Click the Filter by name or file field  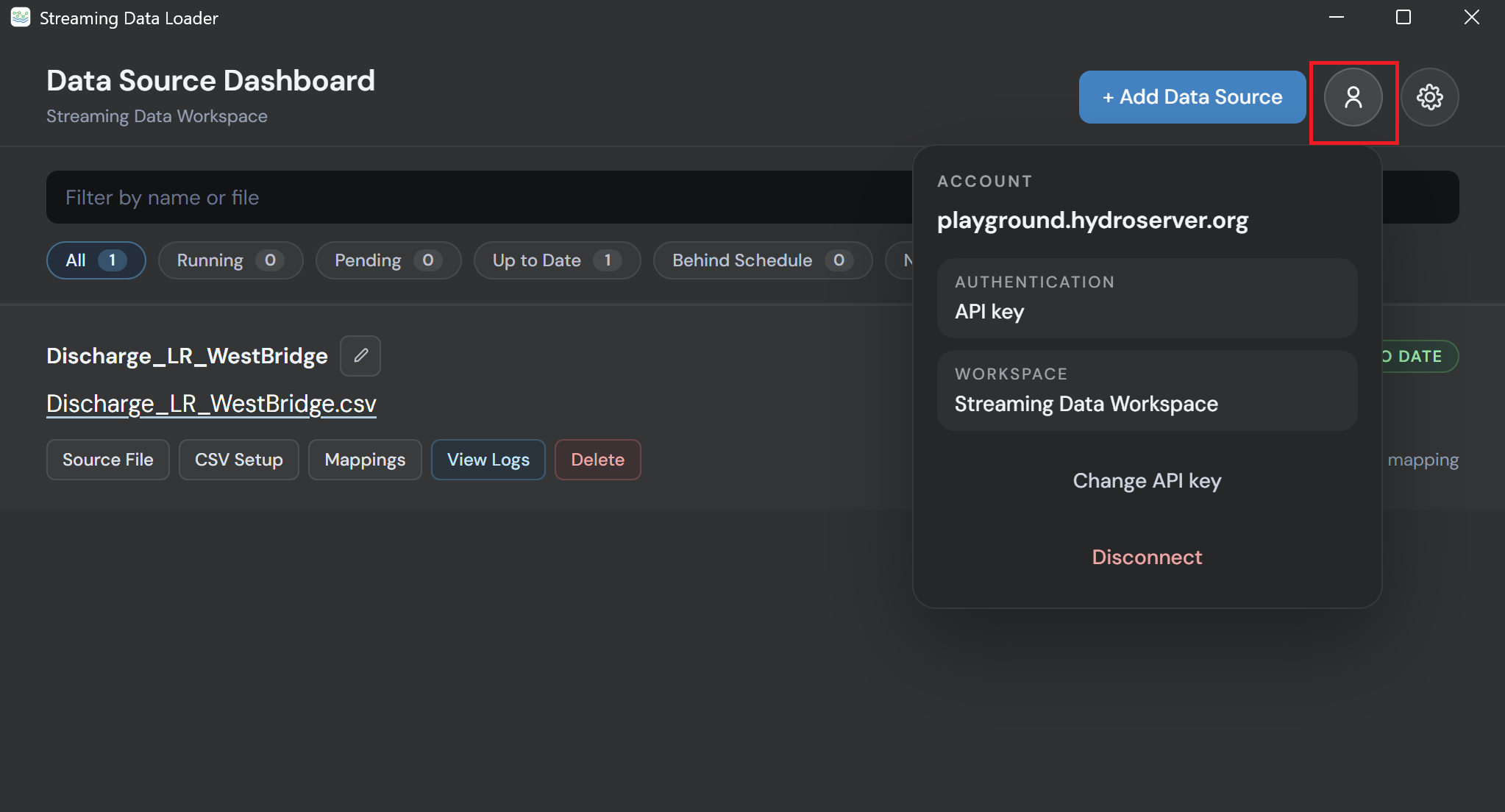coord(478,197)
